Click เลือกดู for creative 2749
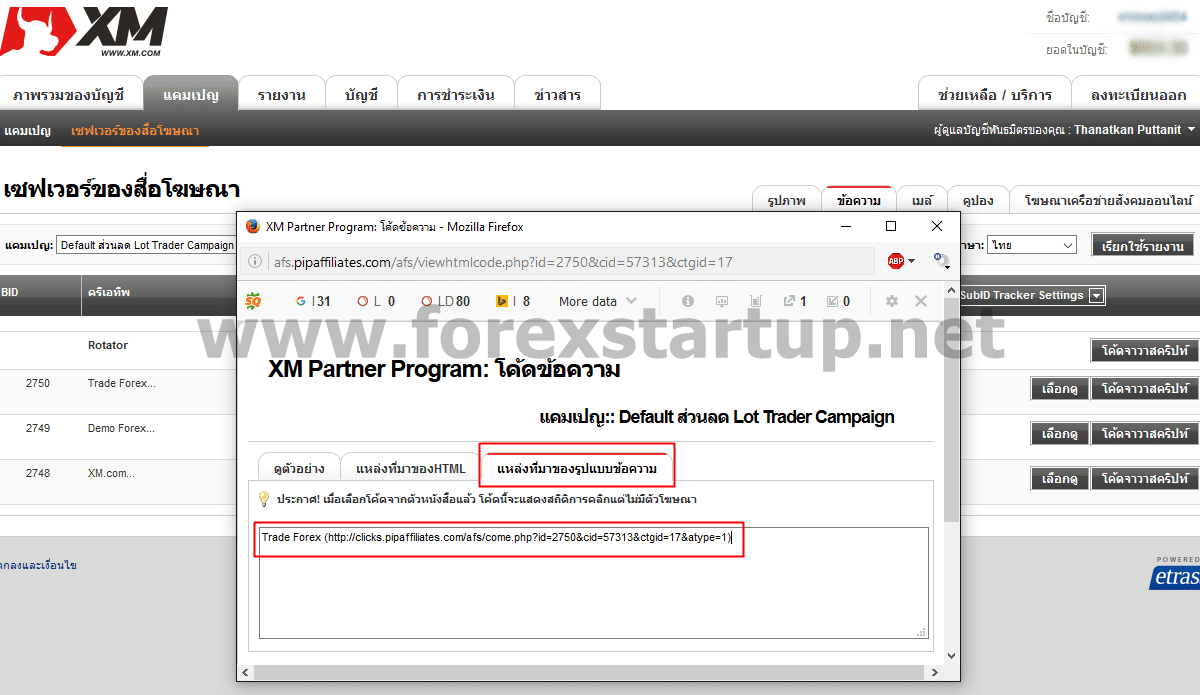The width and height of the screenshot is (1200, 695). (x=1059, y=434)
